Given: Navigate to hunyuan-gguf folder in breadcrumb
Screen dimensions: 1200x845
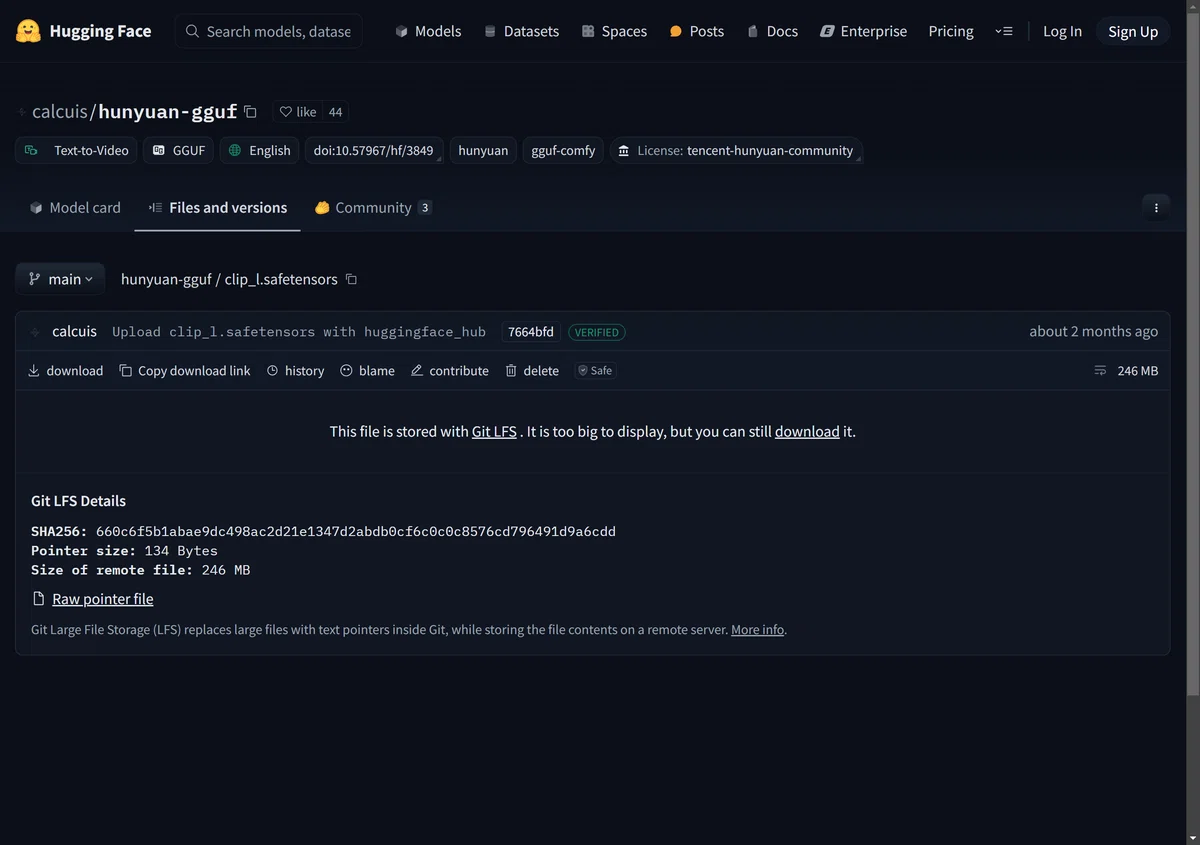Looking at the screenshot, I should (x=166, y=279).
